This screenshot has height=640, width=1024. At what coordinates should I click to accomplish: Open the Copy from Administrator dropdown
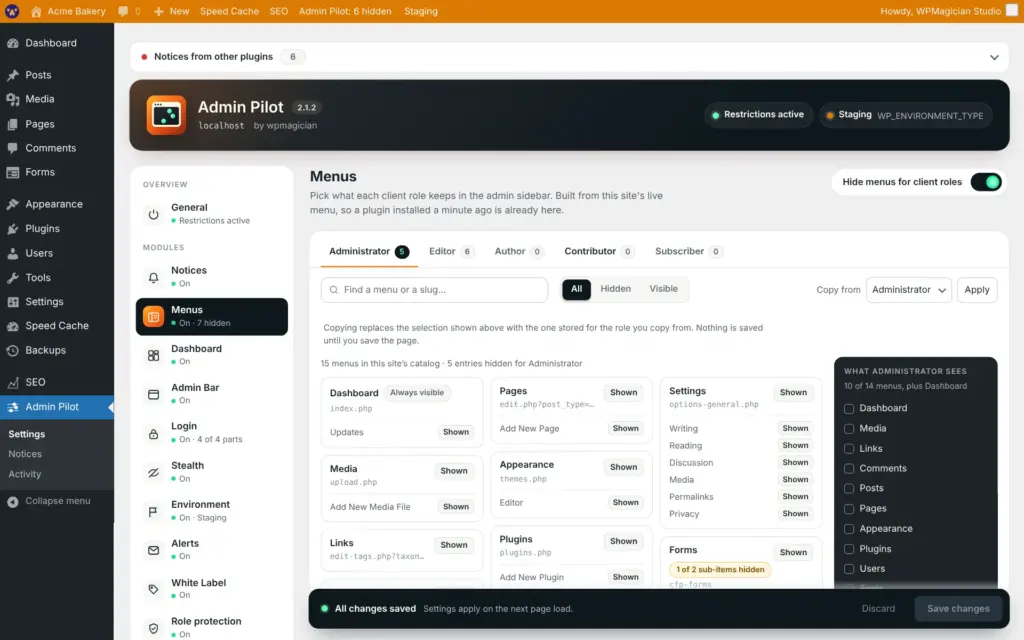click(908, 290)
